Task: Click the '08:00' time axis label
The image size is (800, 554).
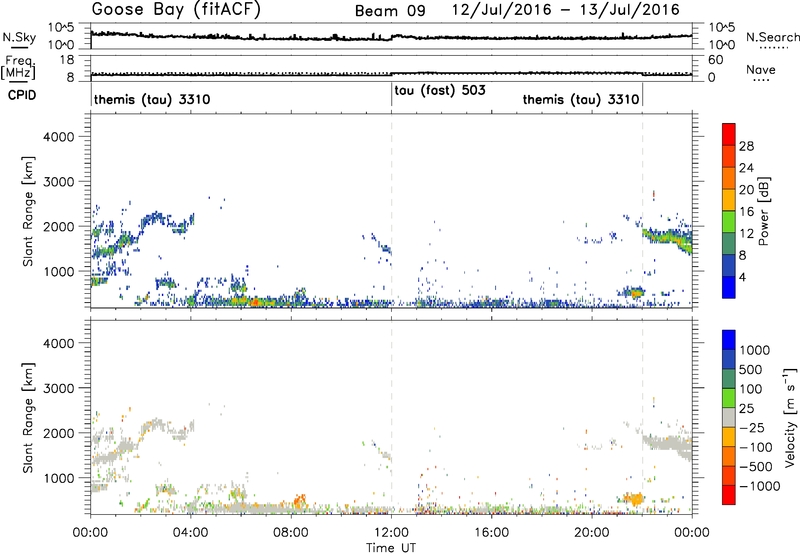Action: click(x=291, y=533)
